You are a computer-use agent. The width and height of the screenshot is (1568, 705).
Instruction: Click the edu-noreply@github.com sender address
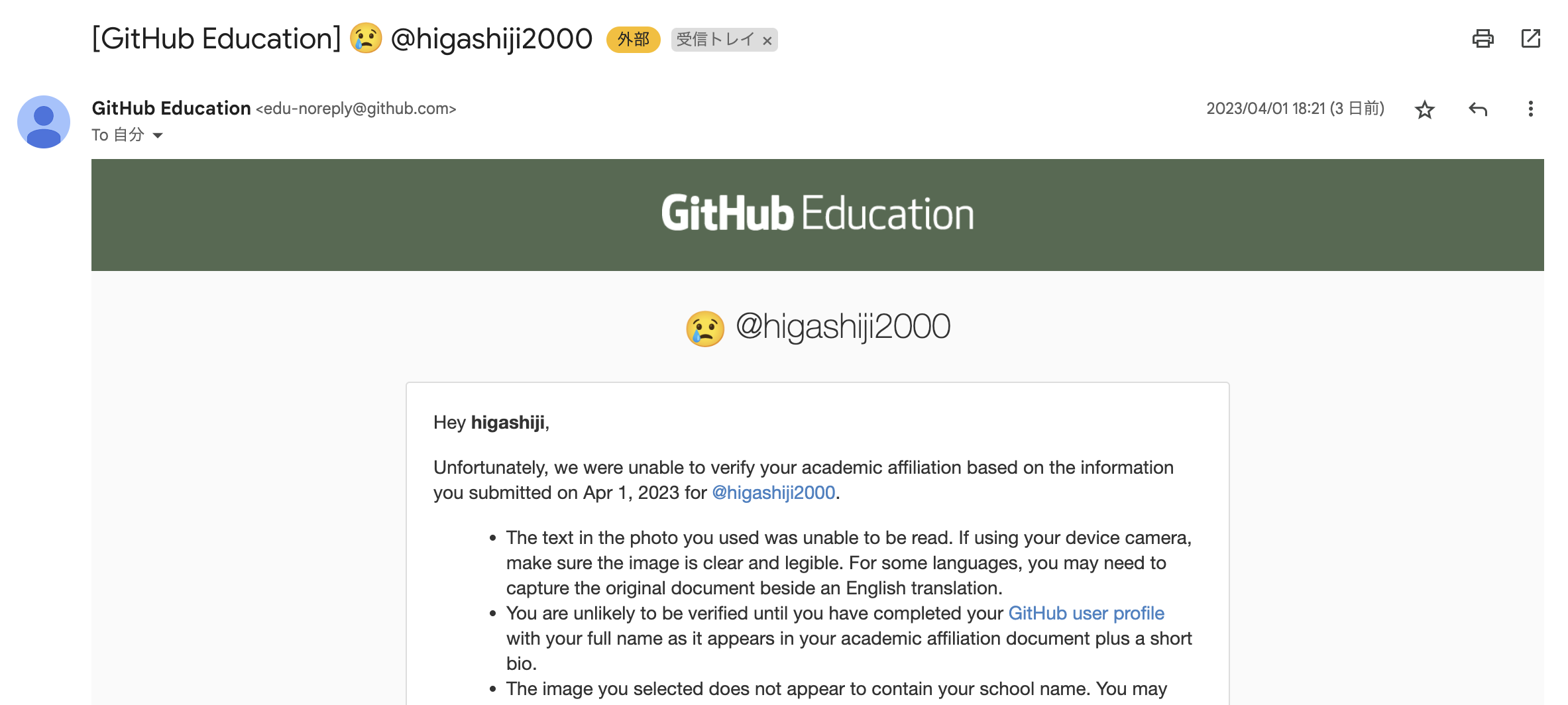[x=356, y=109]
